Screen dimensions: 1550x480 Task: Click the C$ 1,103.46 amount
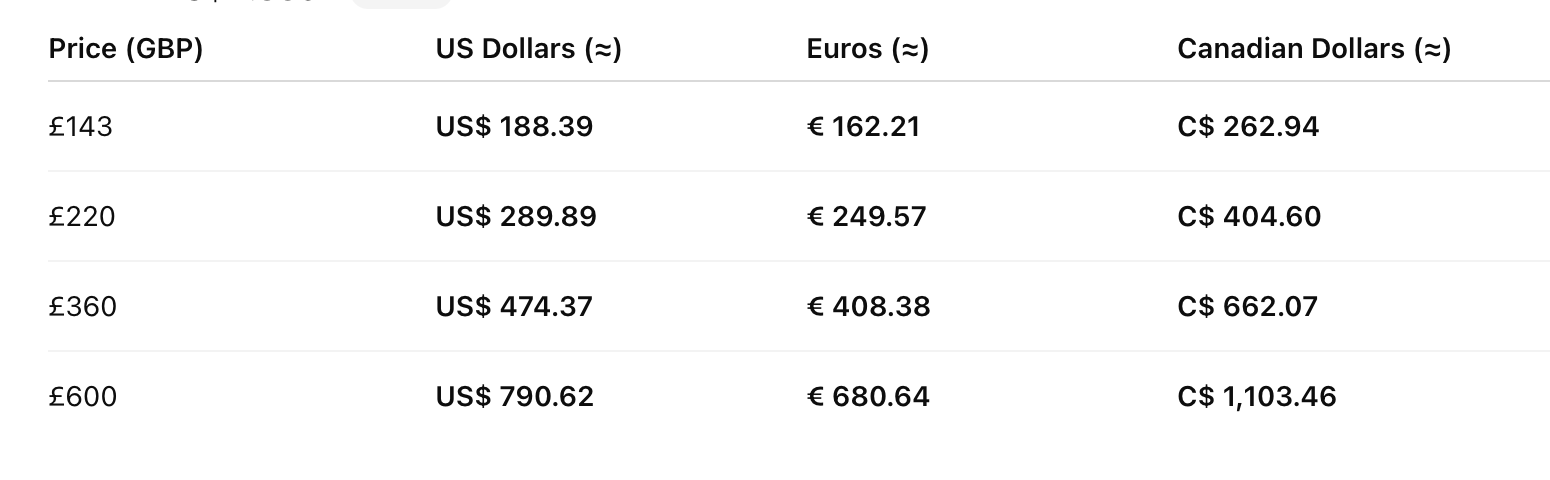coord(1257,397)
